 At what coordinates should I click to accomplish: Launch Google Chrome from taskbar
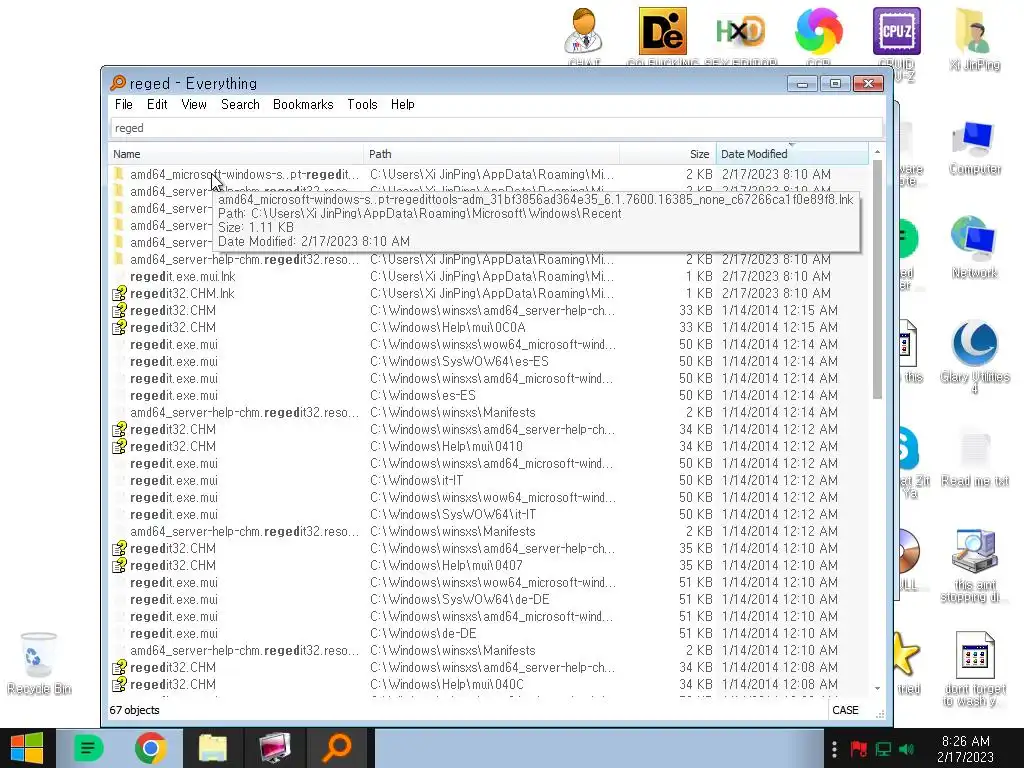point(150,748)
